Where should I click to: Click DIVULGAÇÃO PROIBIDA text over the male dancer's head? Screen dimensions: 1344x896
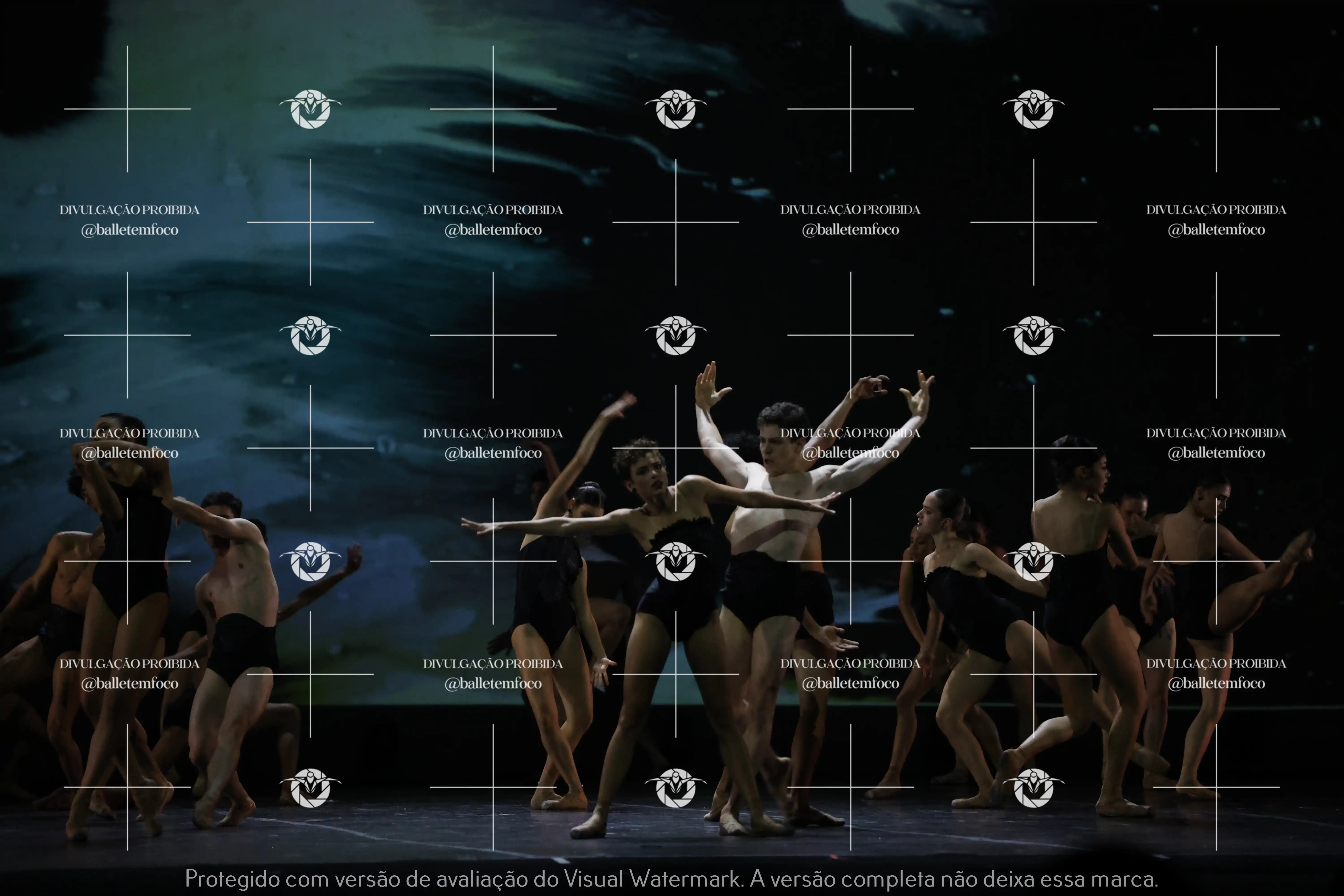(x=850, y=433)
